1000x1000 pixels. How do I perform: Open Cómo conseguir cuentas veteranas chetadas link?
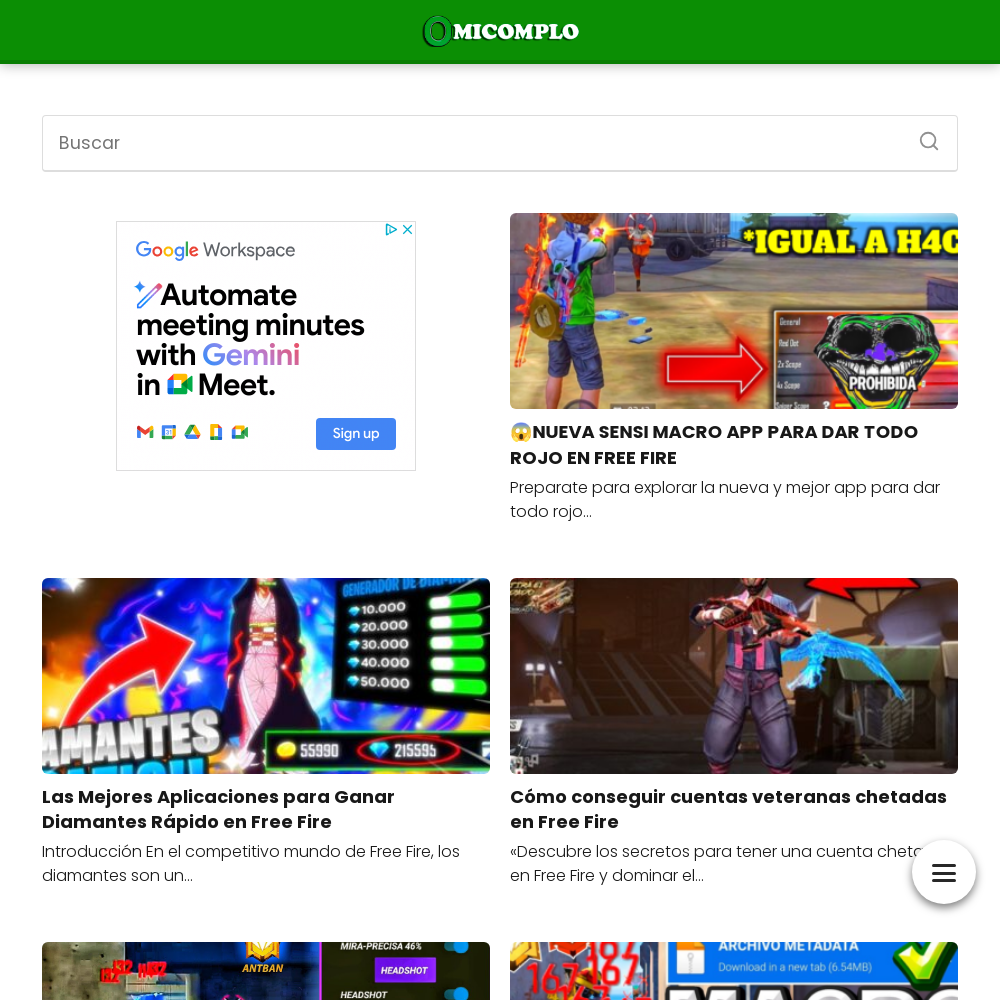click(728, 809)
